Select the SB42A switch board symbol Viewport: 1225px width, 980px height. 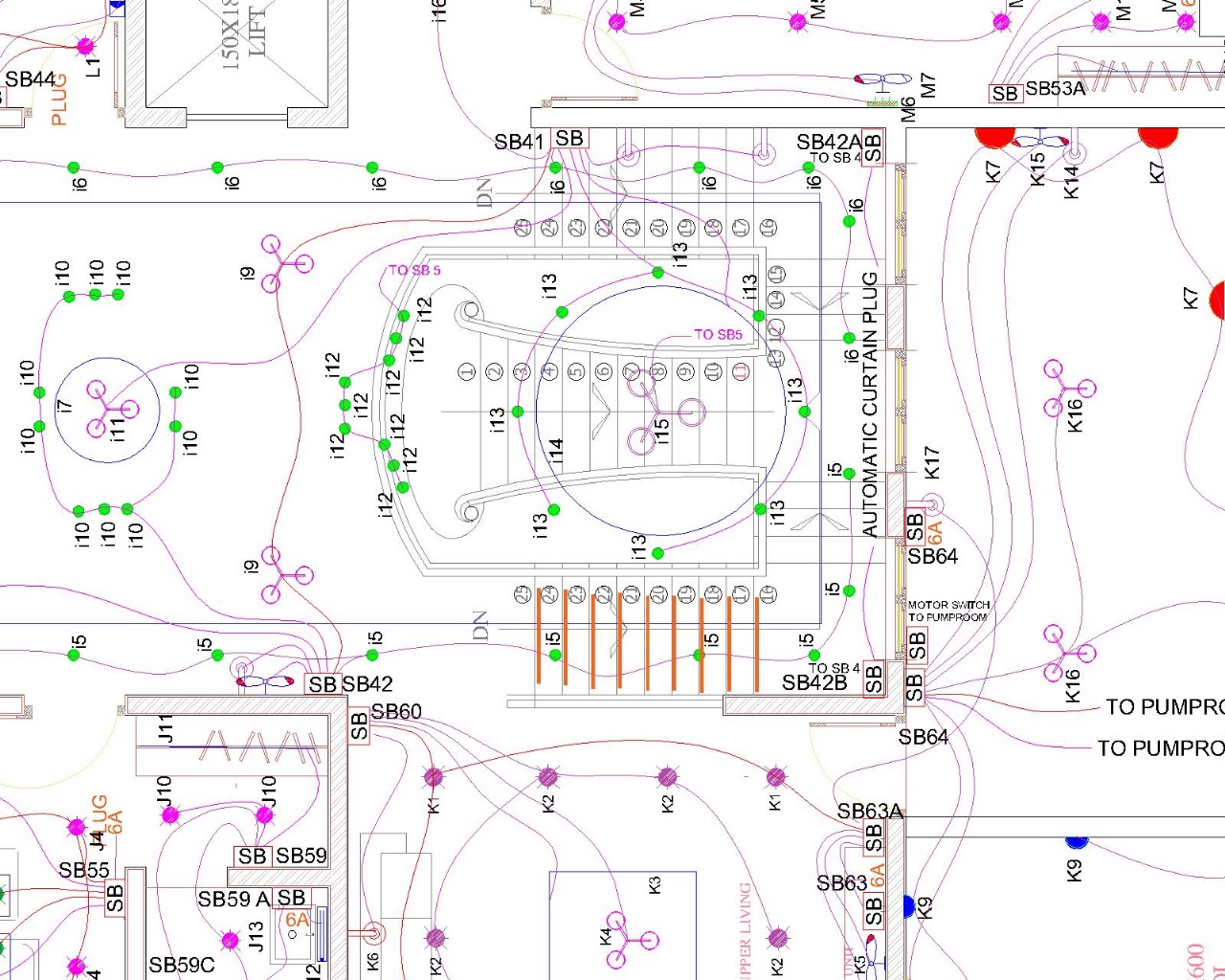pos(872,148)
